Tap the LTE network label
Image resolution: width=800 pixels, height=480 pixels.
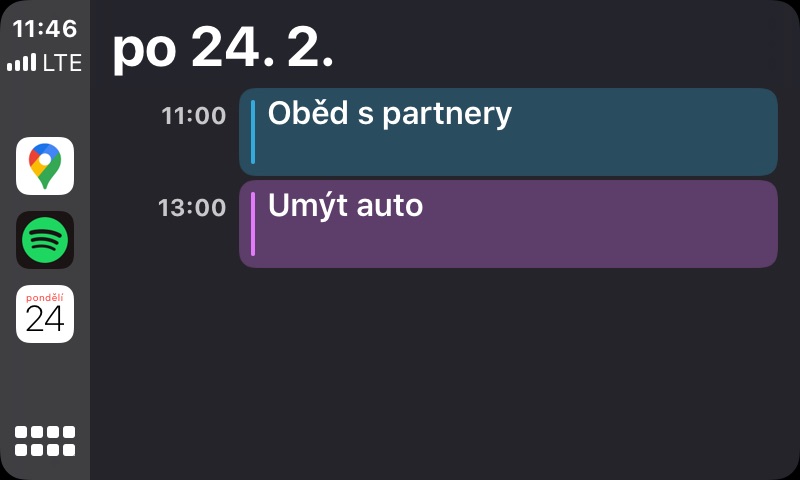[x=62, y=63]
